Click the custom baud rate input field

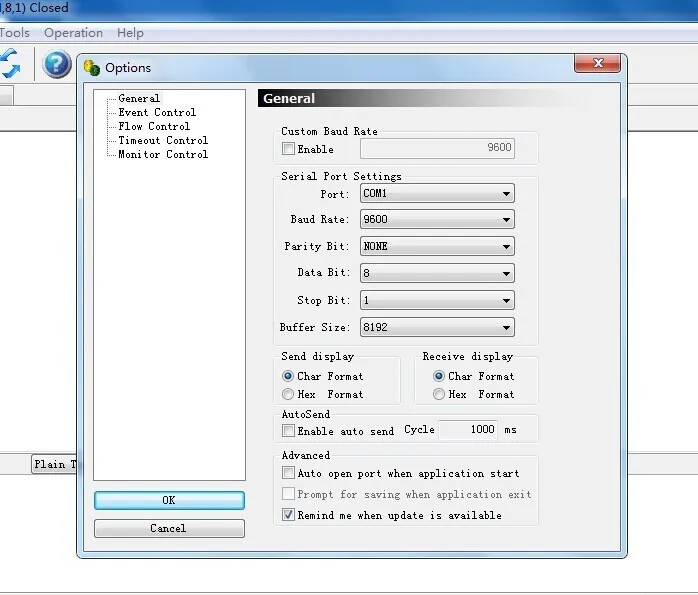[x=437, y=148]
